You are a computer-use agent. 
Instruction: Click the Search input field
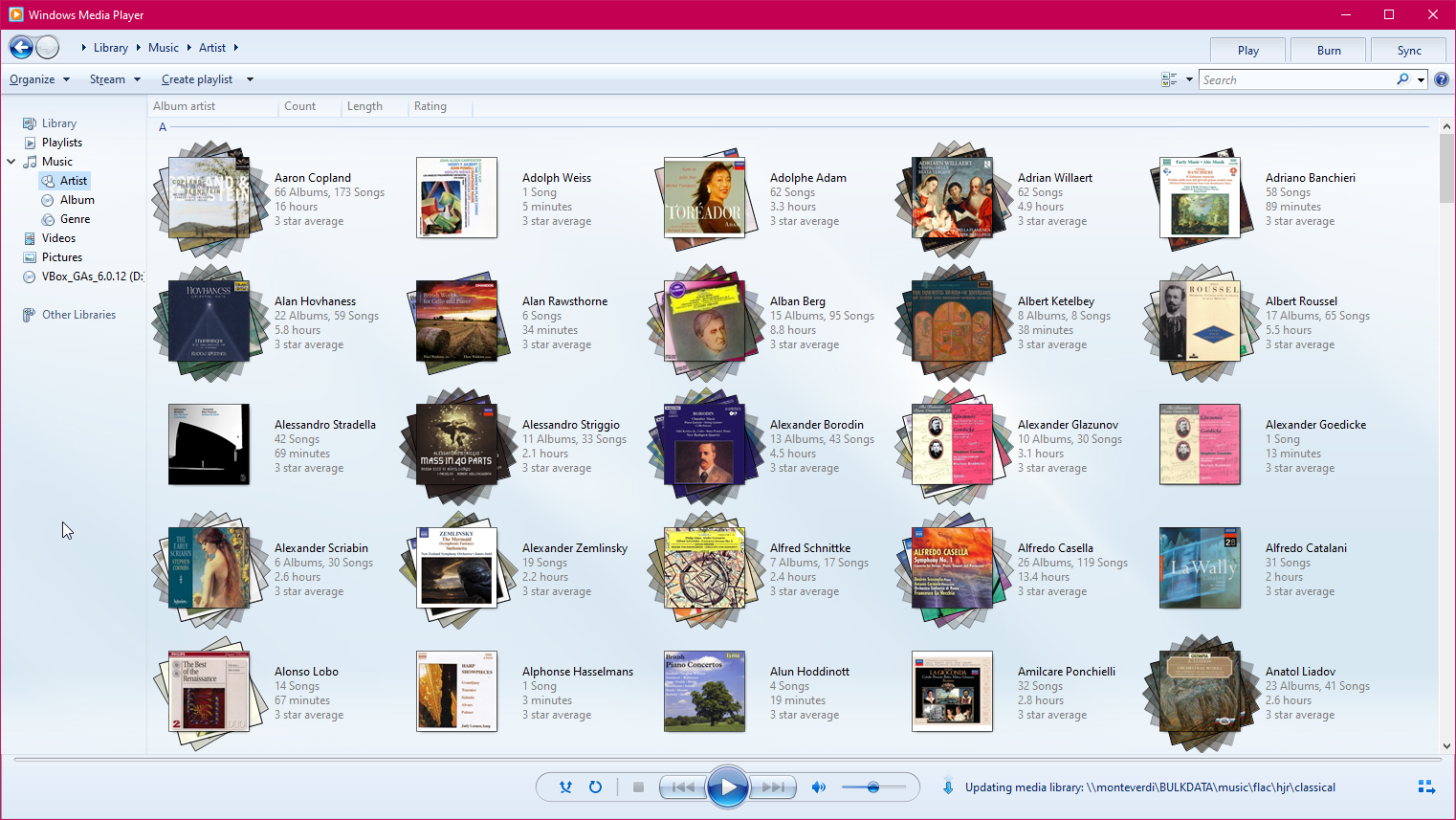click(1296, 79)
